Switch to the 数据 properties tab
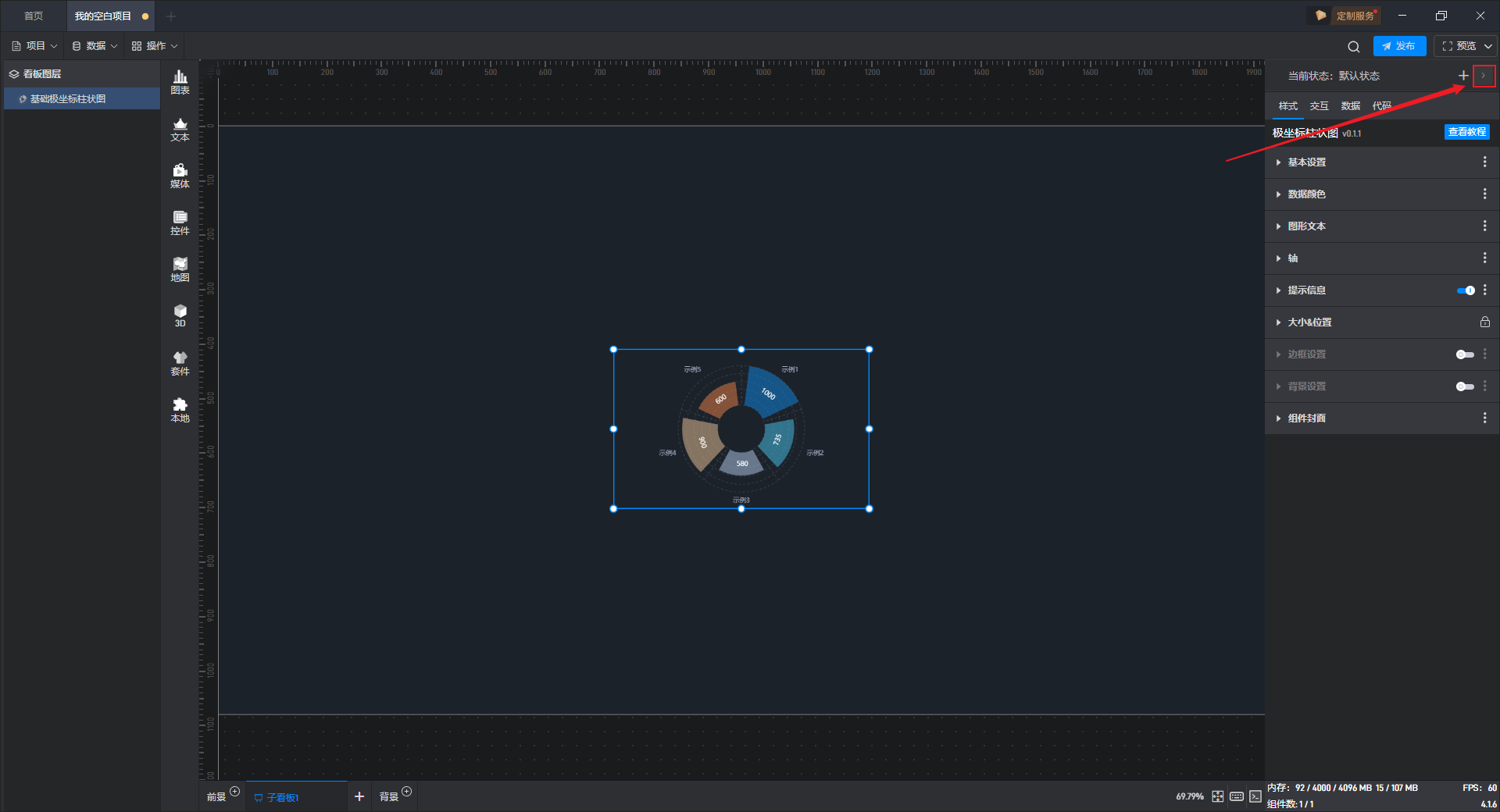 tap(1350, 106)
